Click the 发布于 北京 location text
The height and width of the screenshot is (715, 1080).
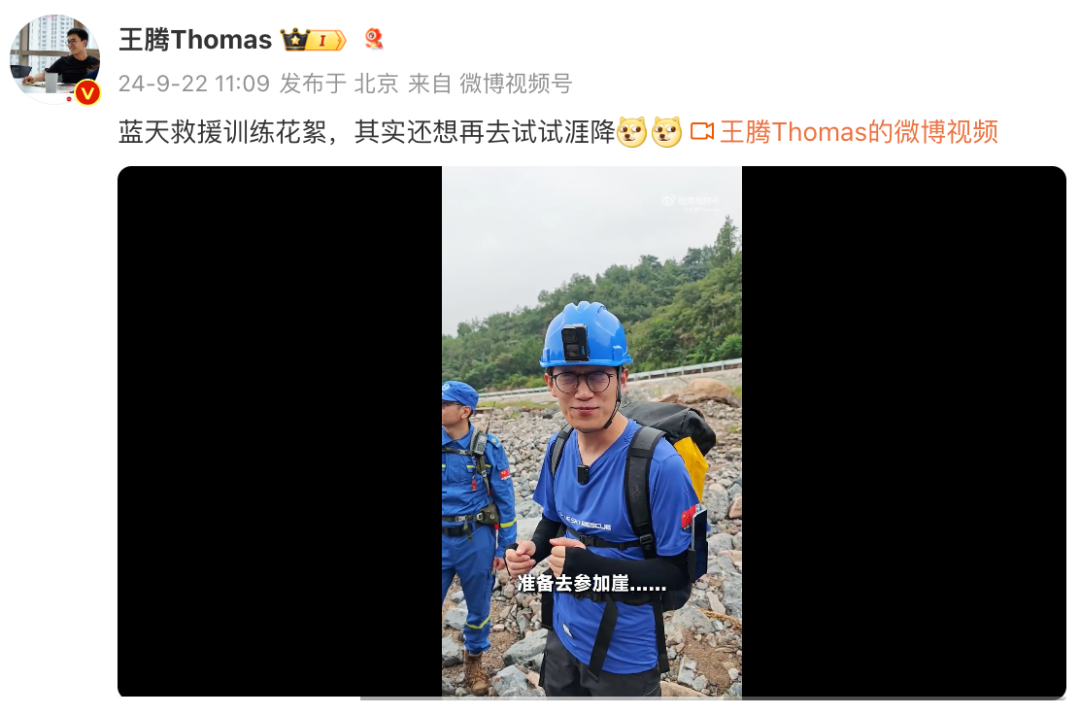(x=338, y=83)
